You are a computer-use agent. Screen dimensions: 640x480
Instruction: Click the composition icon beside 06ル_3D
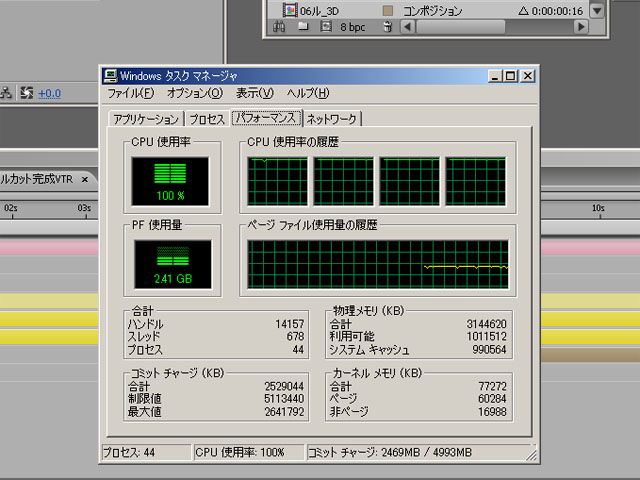point(290,10)
